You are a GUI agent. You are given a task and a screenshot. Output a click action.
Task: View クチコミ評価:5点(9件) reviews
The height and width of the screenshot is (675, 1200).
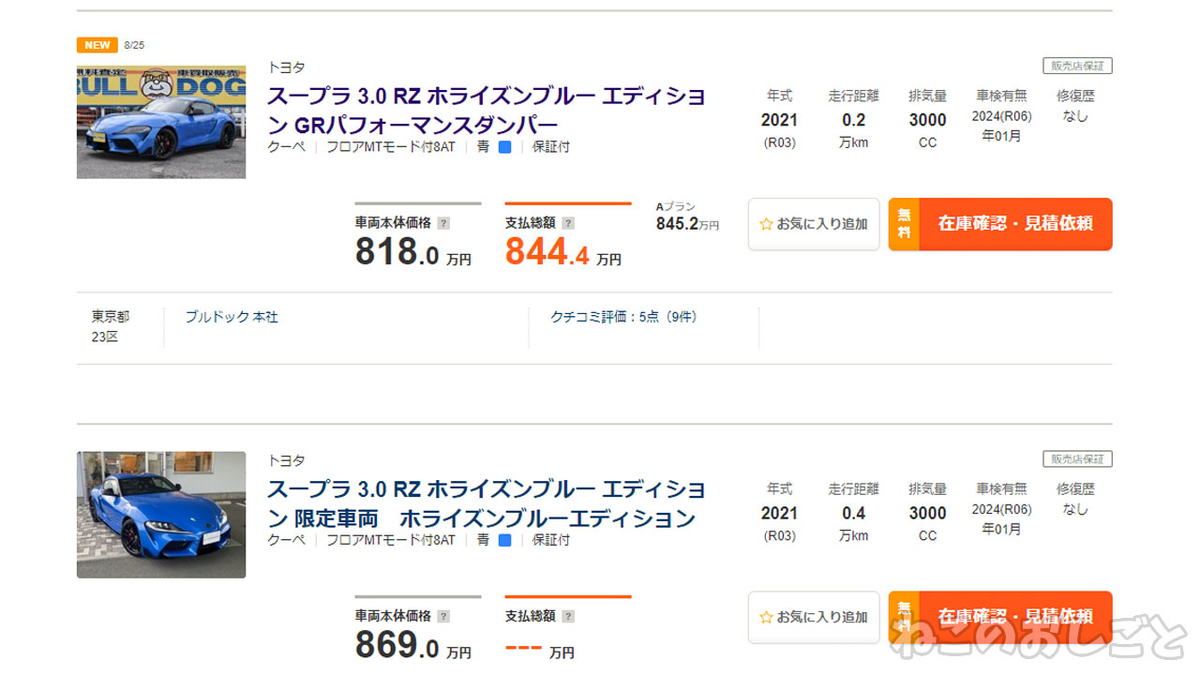[623, 317]
